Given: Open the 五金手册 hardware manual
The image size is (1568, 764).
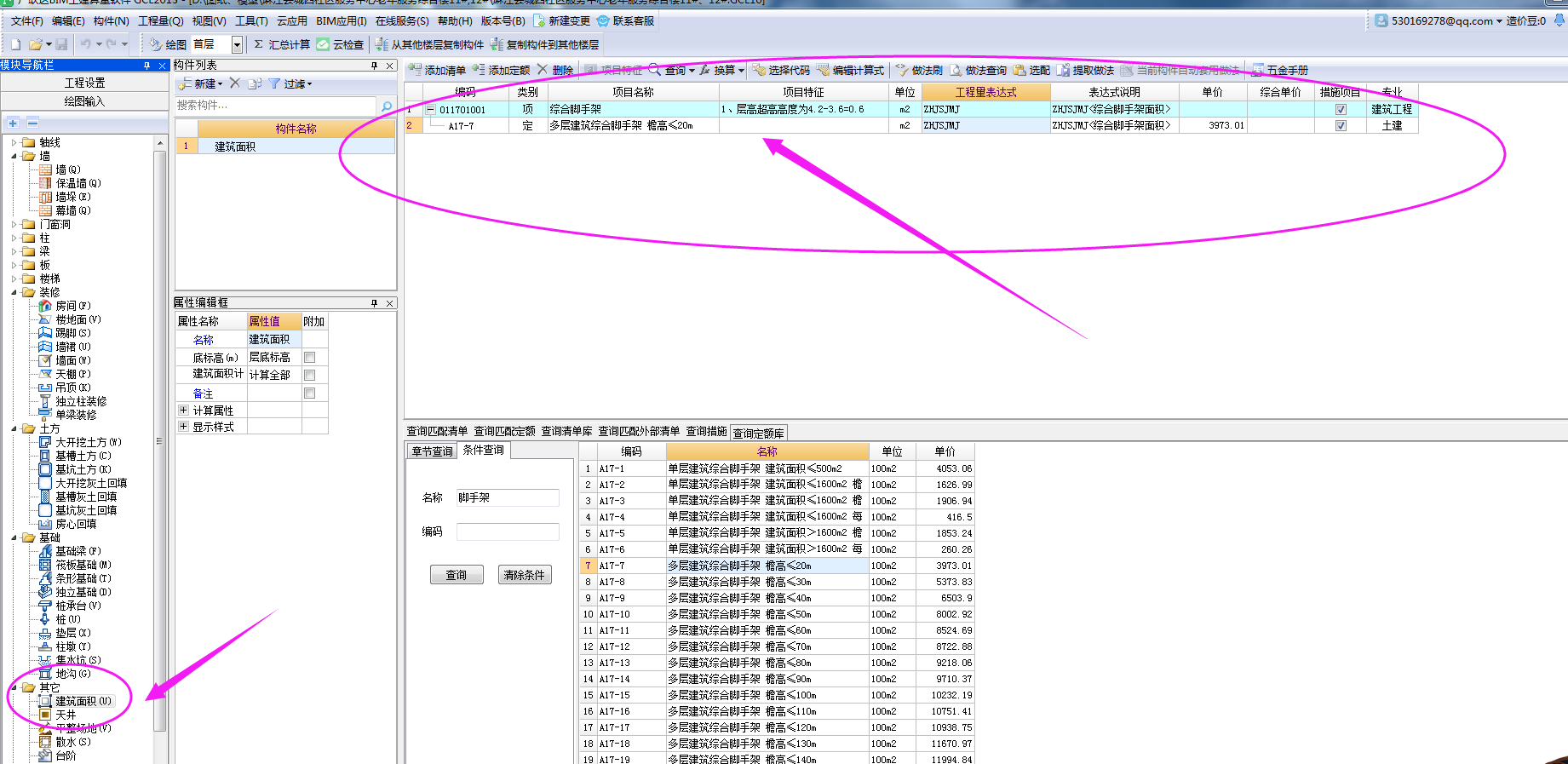Looking at the screenshot, I should coord(1280,70).
